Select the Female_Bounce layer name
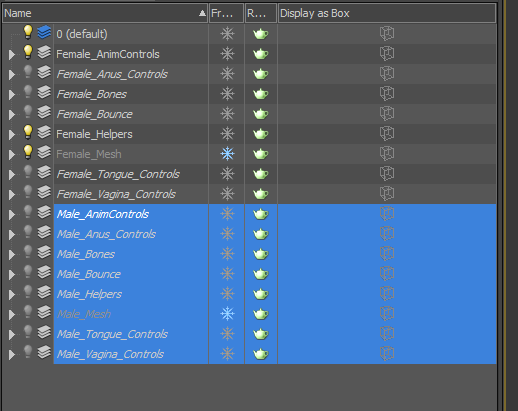This screenshot has height=411, width=518. click(94, 114)
